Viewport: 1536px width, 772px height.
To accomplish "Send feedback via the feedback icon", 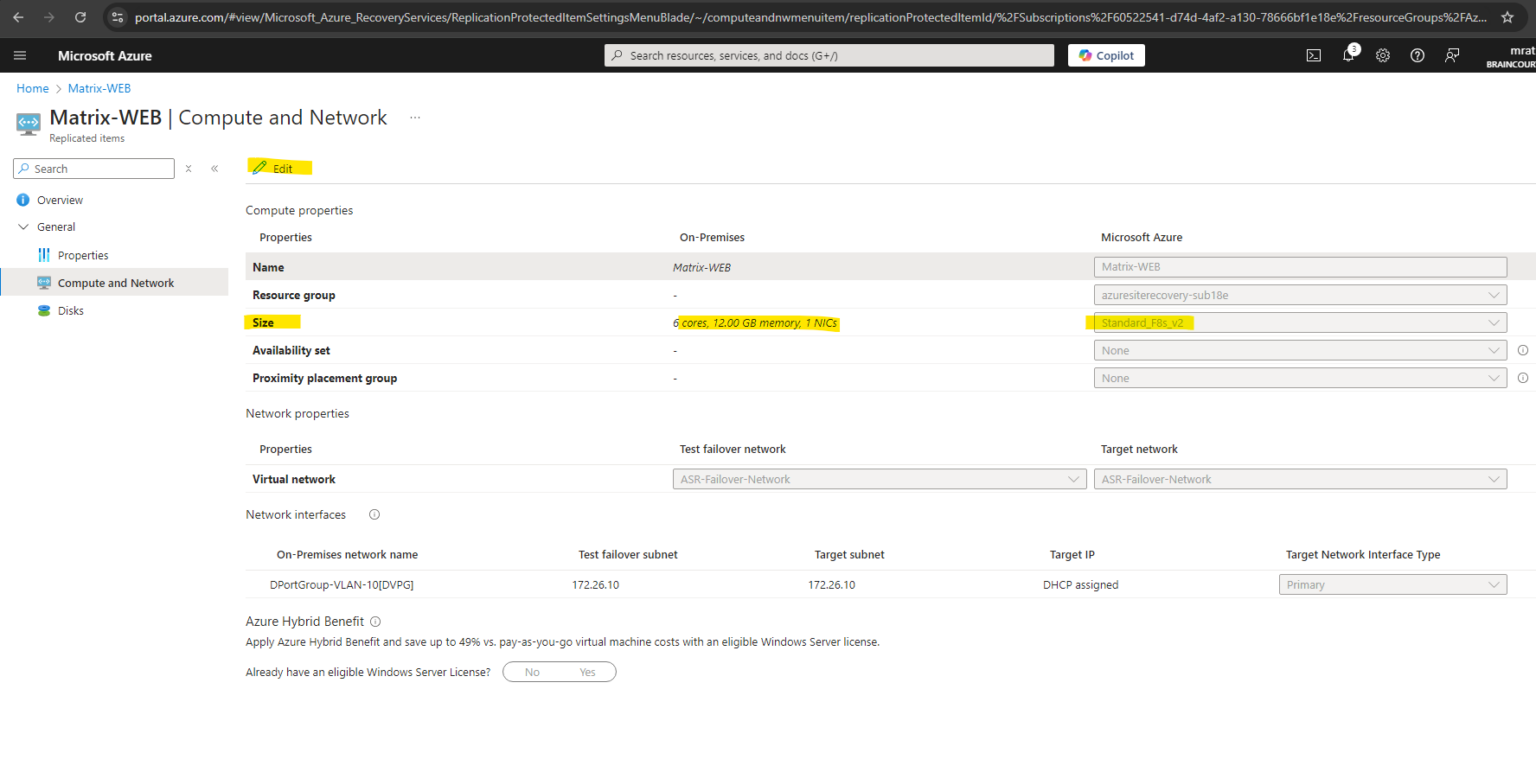I will click(x=1452, y=55).
